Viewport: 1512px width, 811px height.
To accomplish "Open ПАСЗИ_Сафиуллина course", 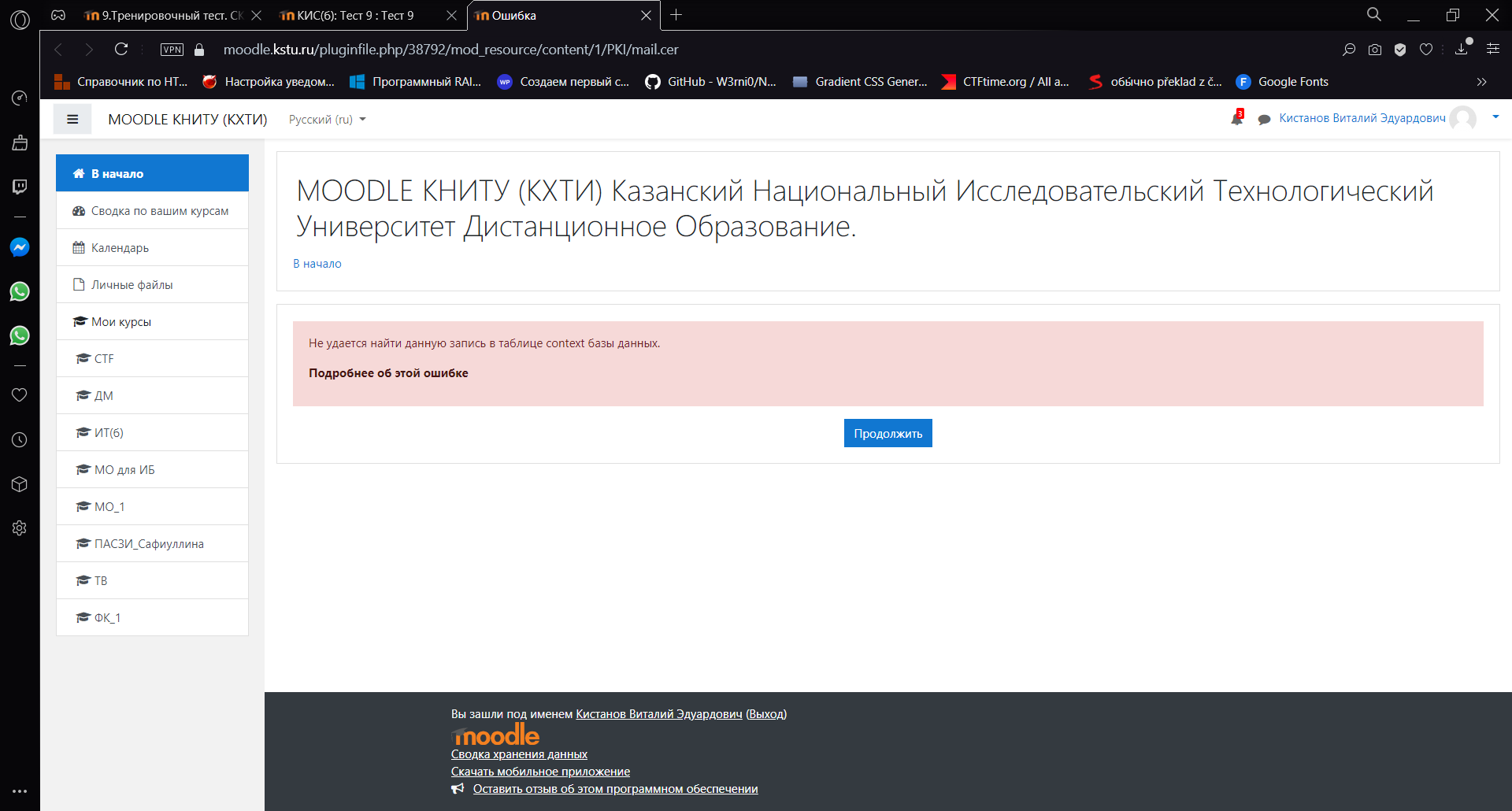I will 152,543.
